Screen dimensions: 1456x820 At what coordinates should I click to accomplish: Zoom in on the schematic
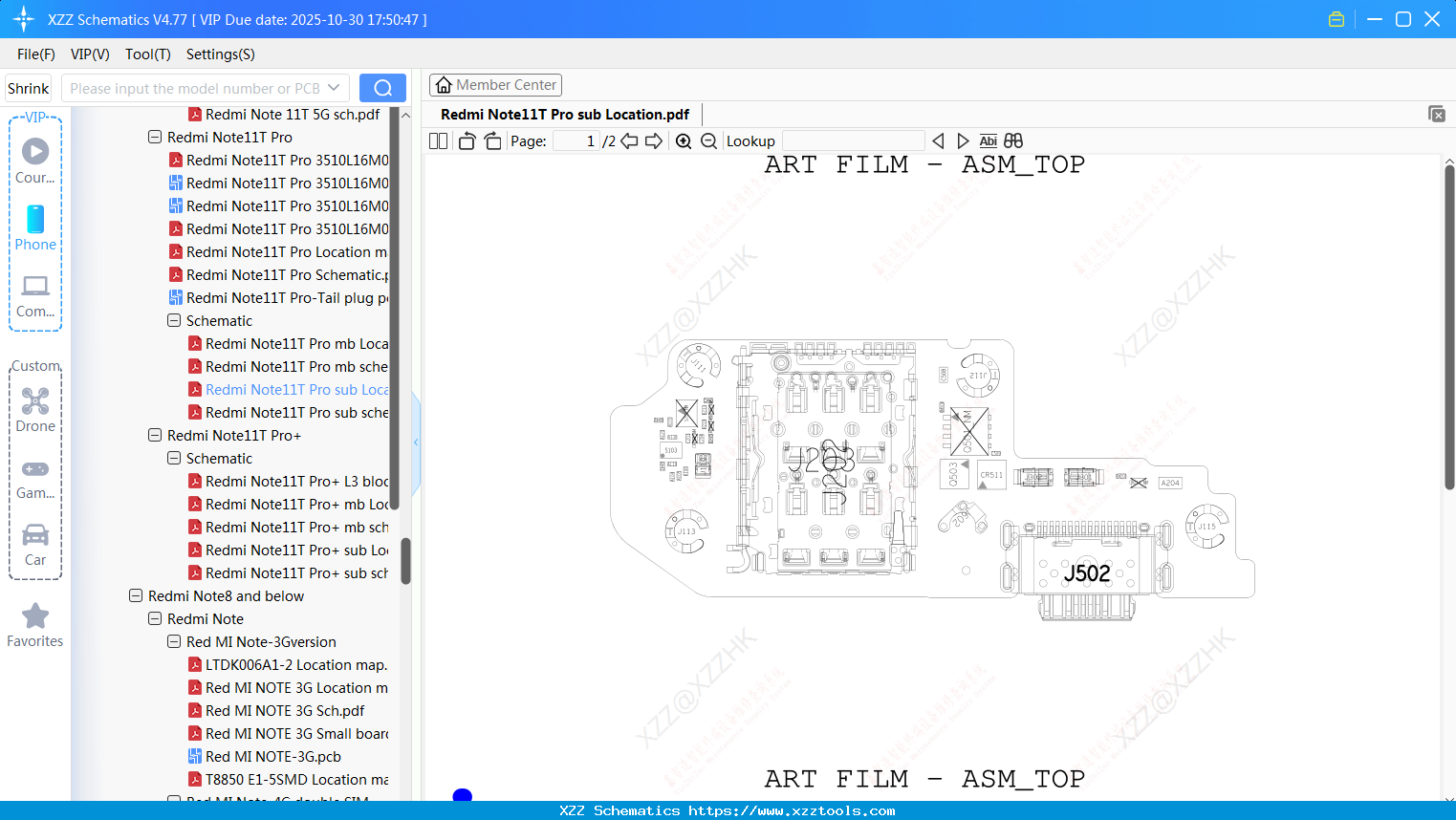tap(684, 141)
